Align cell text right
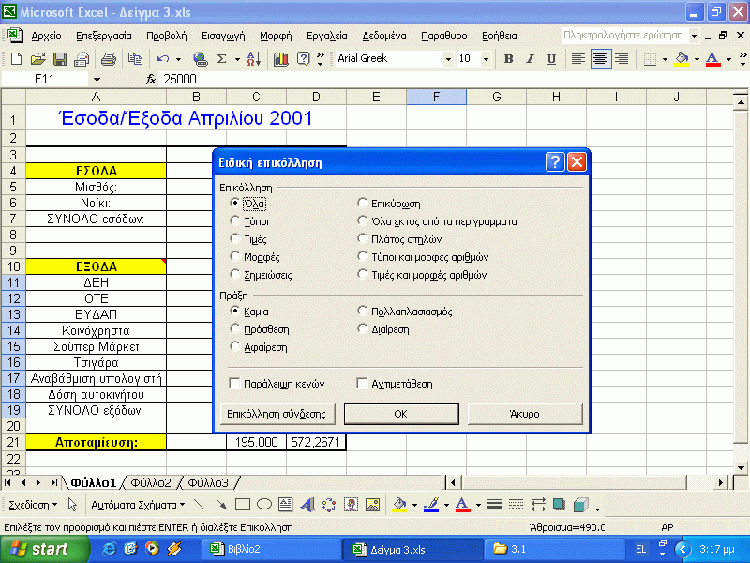The width and height of the screenshot is (750, 563). pos(621,59)
